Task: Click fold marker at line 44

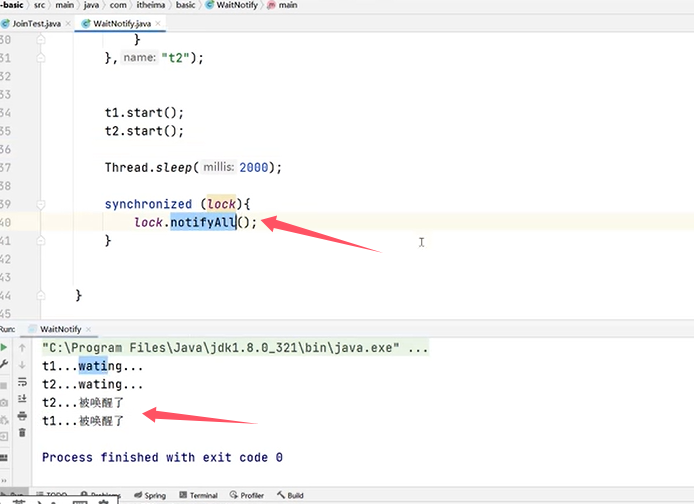Action: (41, 295)
